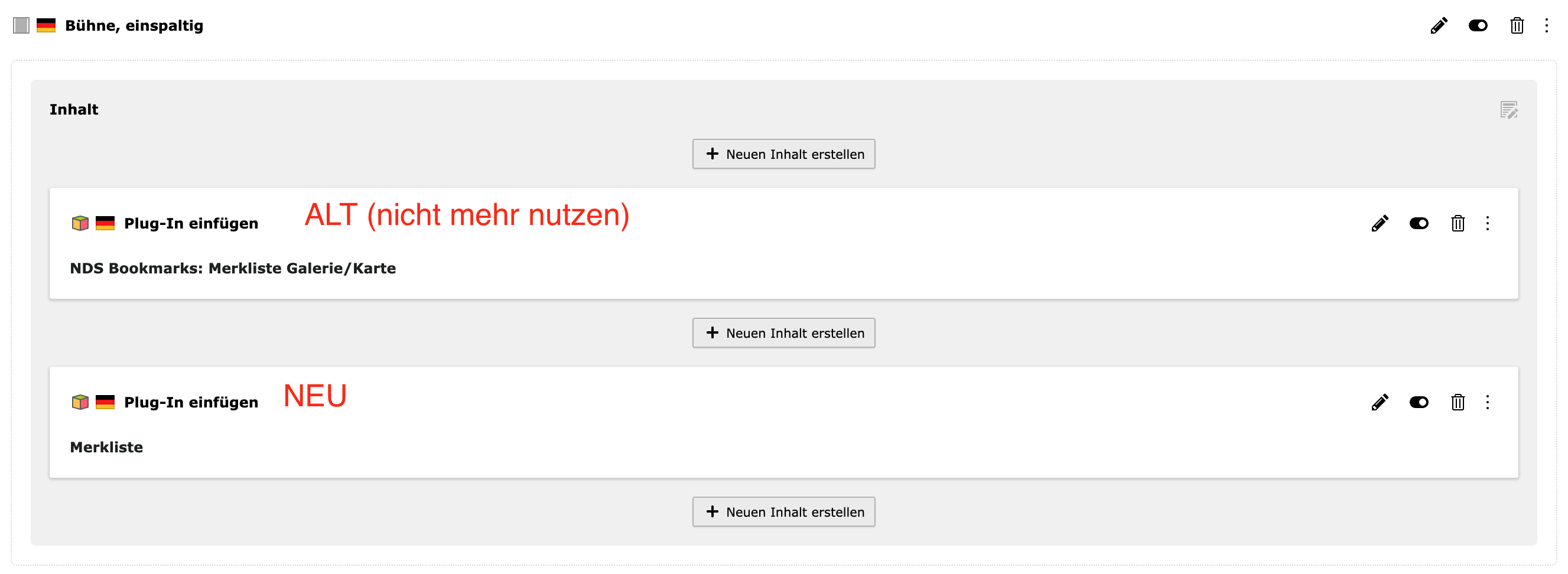Delete the Merkliste plug-in element
The height and width of the screenshot is (574, 1568).
1457,402
